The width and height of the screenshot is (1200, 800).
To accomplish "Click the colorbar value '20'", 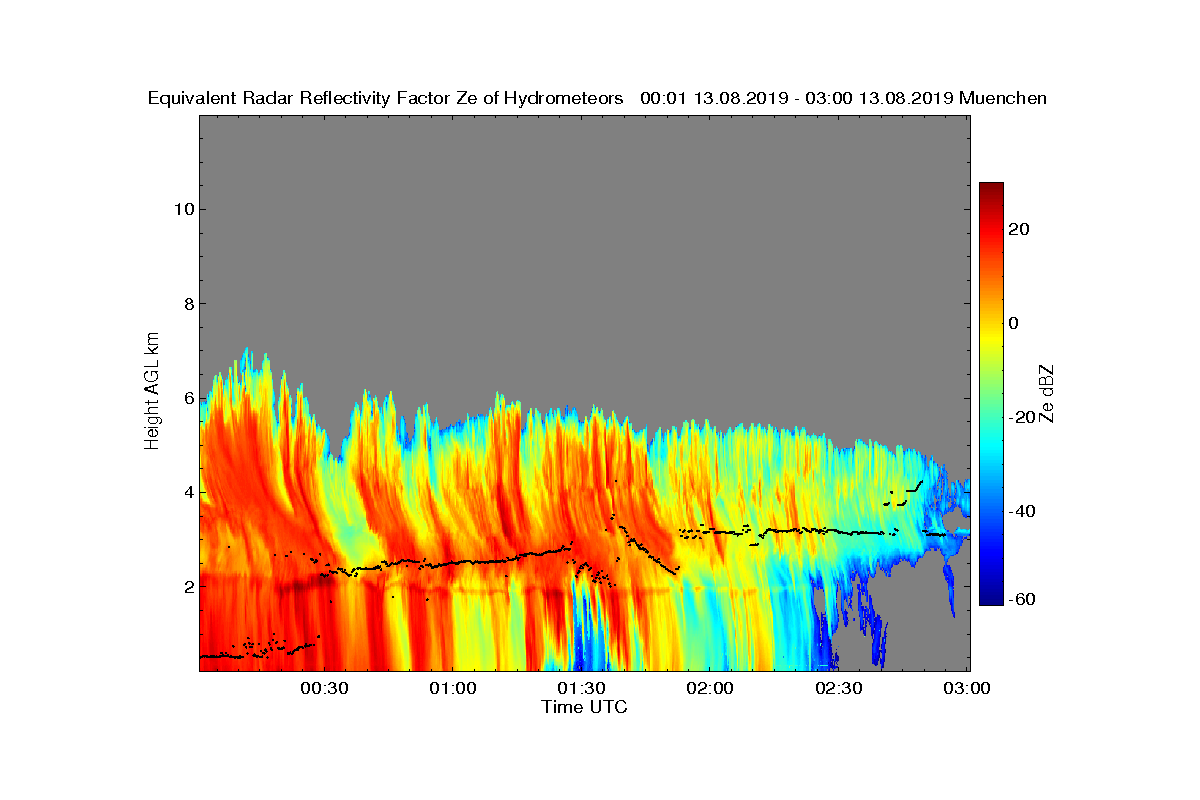I will (1020, 229).
